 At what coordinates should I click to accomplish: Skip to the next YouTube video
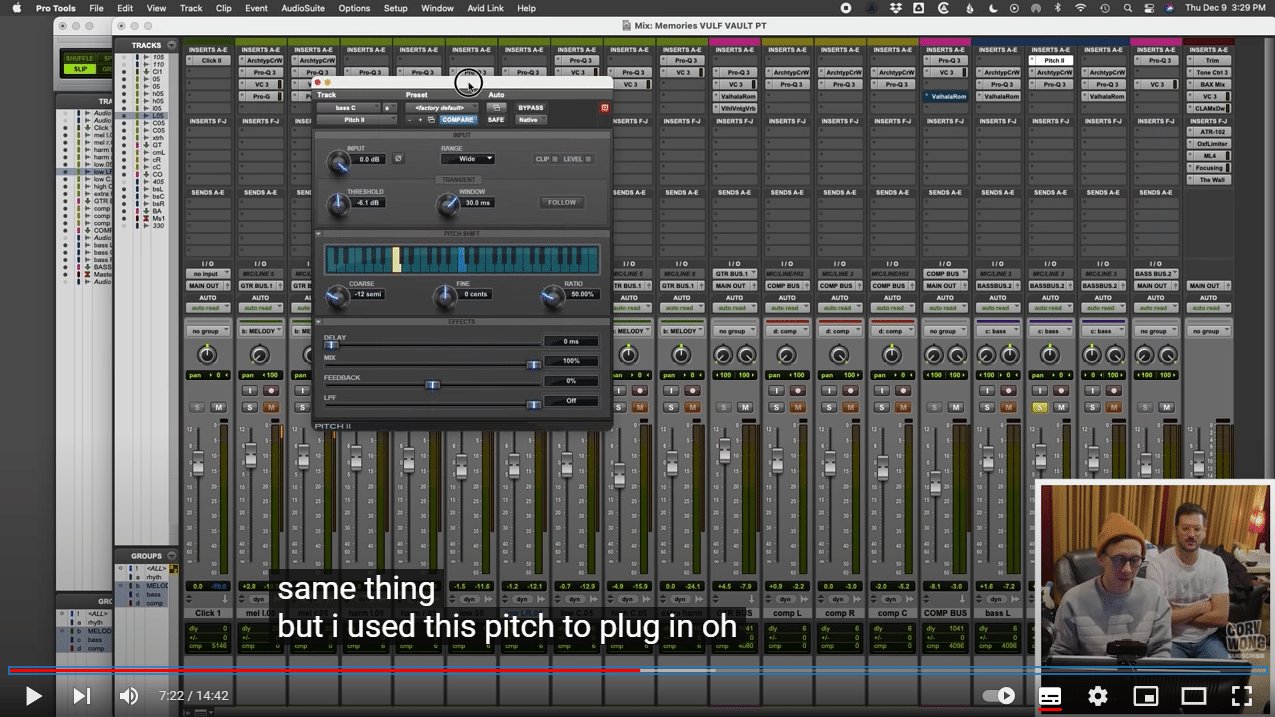[82, 696]
